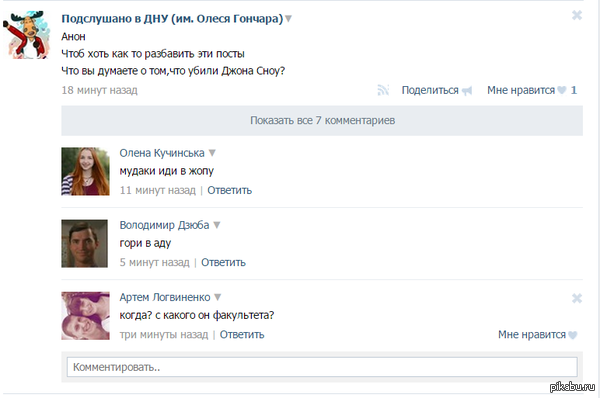The width and height of the screenshot is (600, 398).
Task: Click the 5 минут назад comment timestamp
Action: point(155,263)
